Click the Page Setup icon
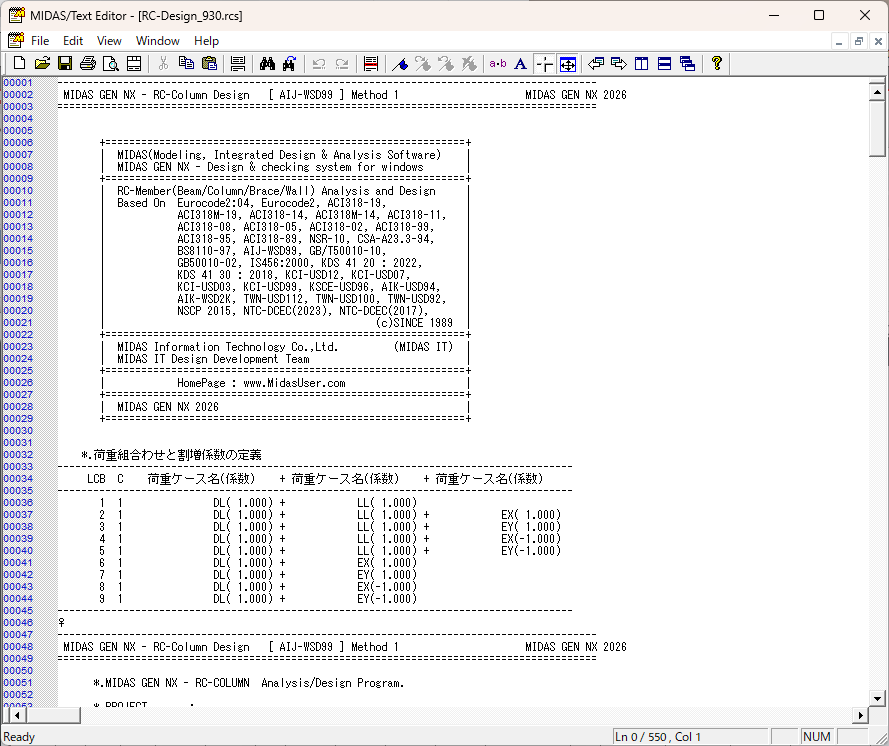Viewport: 889px width, 746px height. [134, 63]
